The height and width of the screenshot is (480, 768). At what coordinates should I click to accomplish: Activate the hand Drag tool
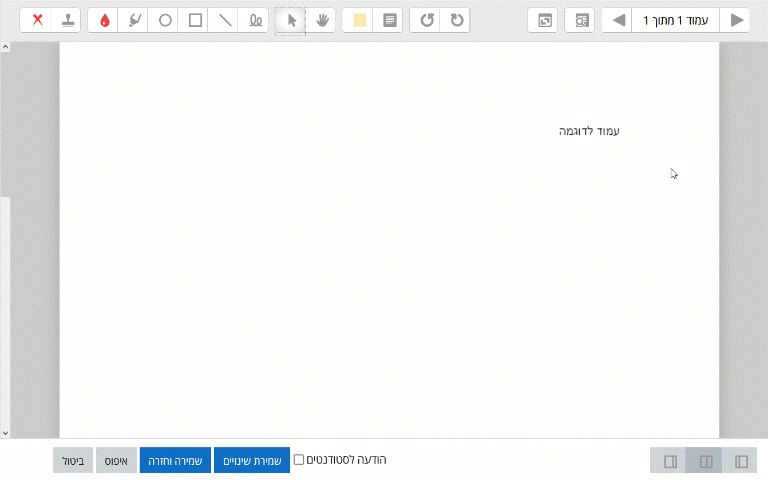coord(322,20)
